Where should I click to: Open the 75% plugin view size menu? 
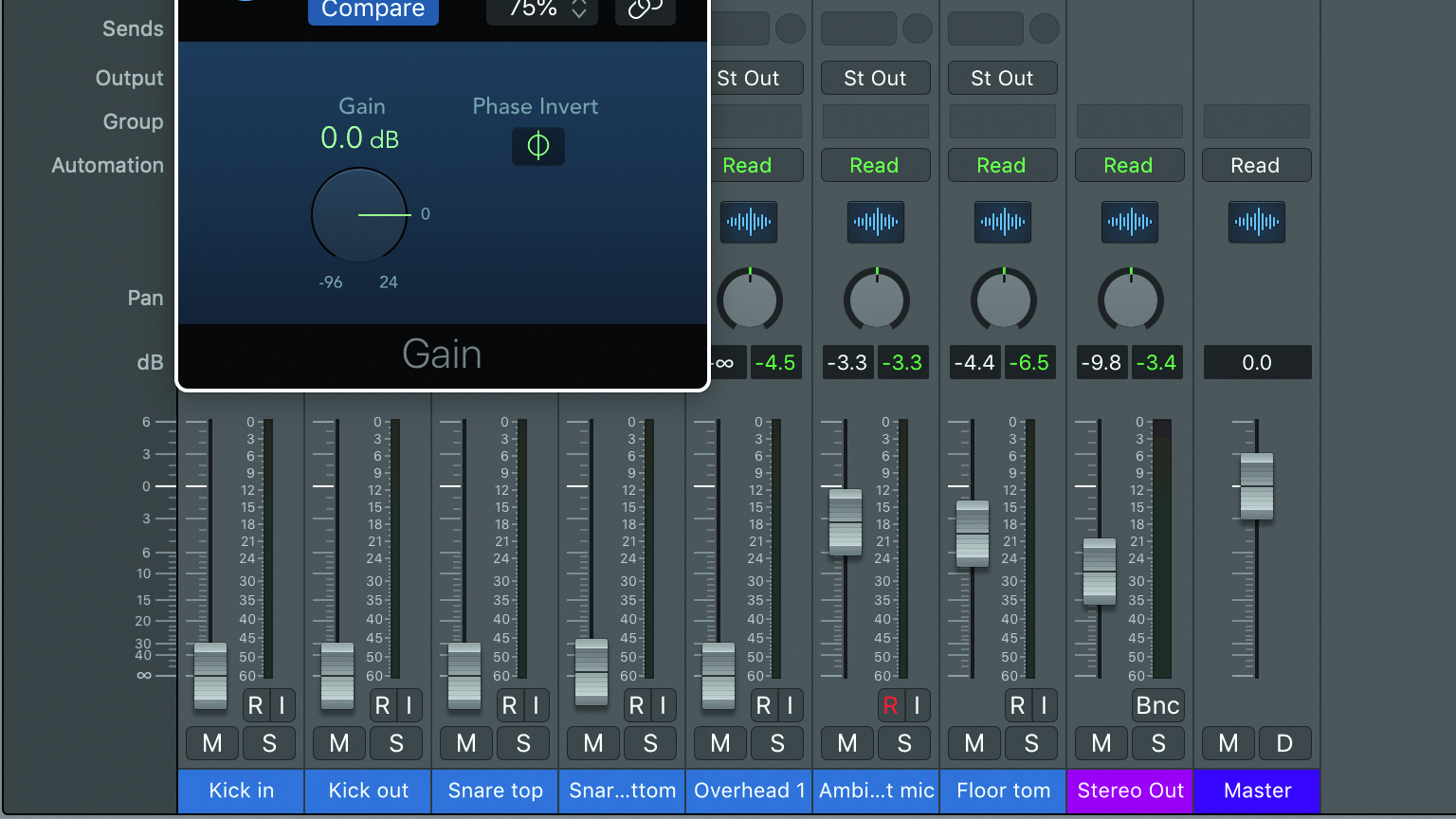point(542,10)
